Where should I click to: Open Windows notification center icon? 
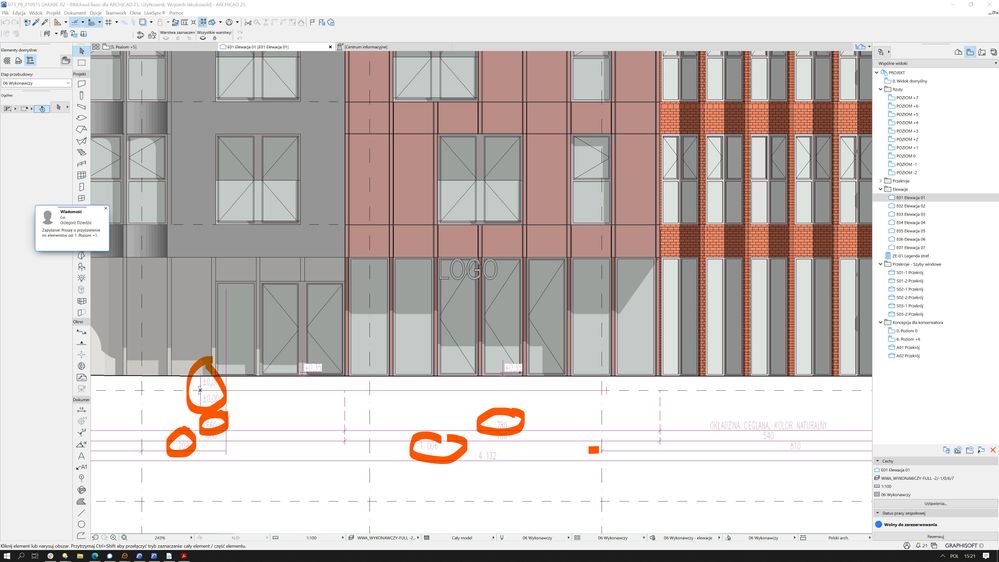click(x=986, y=556)
